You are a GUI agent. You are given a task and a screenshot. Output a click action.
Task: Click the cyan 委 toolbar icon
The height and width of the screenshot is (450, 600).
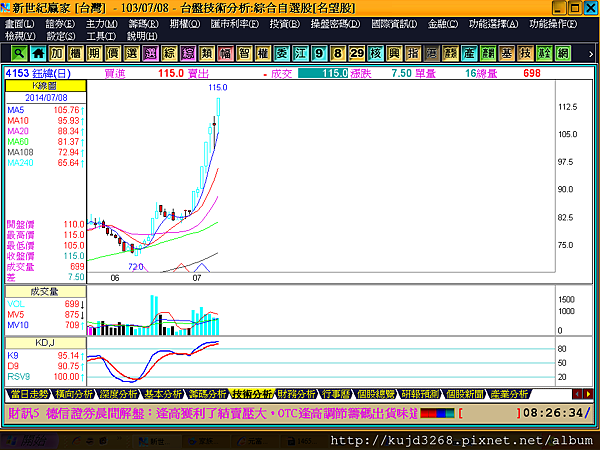[x=282, y=53]
